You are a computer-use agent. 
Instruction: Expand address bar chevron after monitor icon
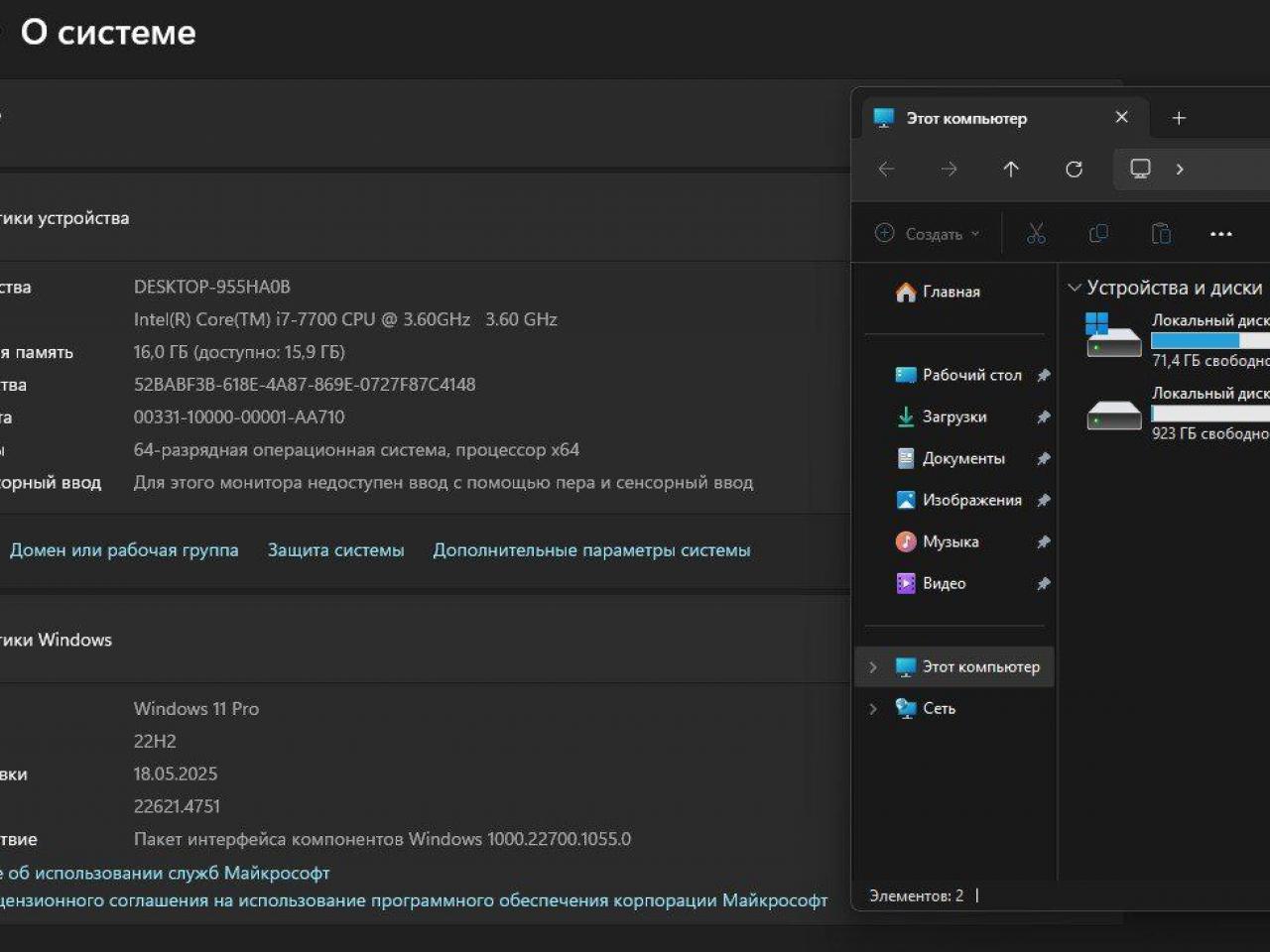[x=1180, y=170]
